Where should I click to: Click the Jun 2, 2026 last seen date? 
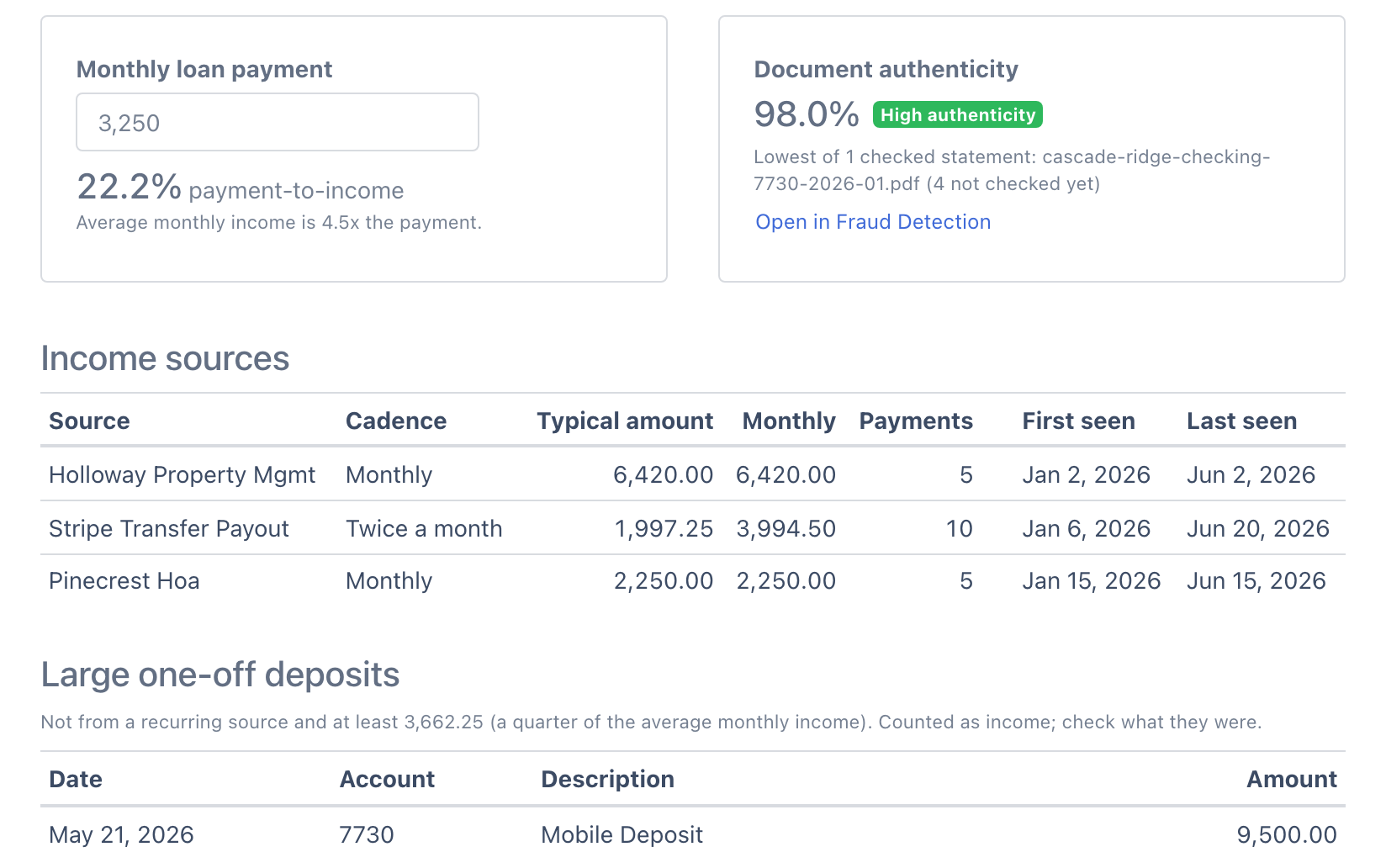tap(1251, 474)
